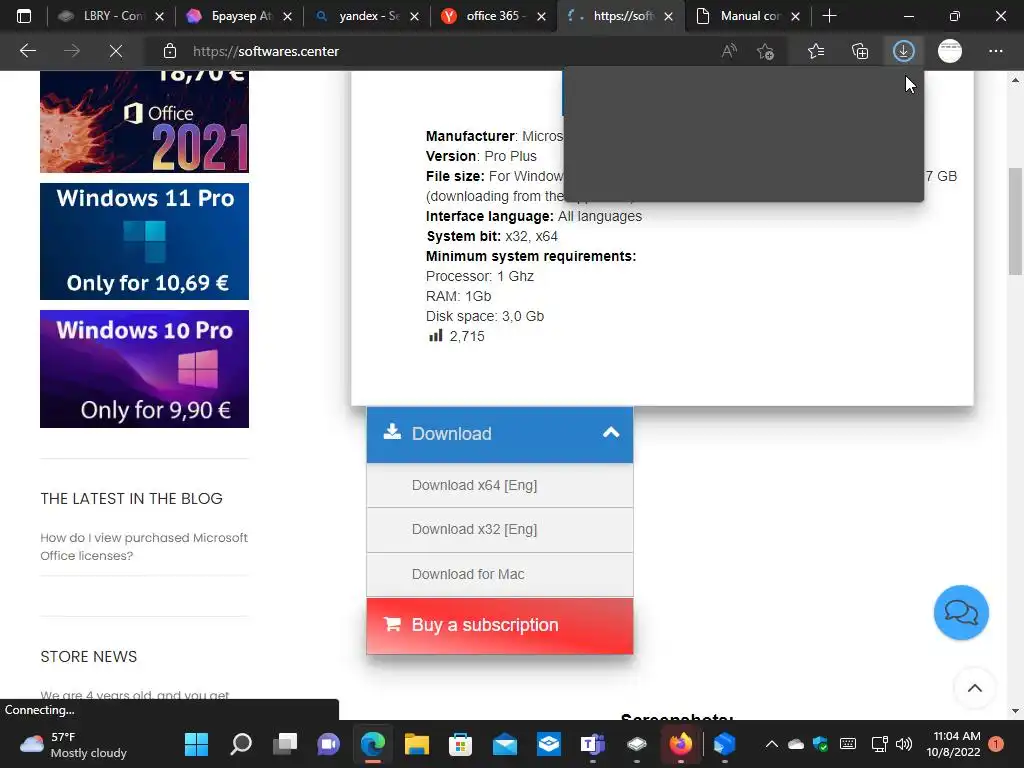Open Task View in taskbar
Image resolution: width=1024 pixels, height=768 pixels.
pyautogui.click(x=285, y=744)
